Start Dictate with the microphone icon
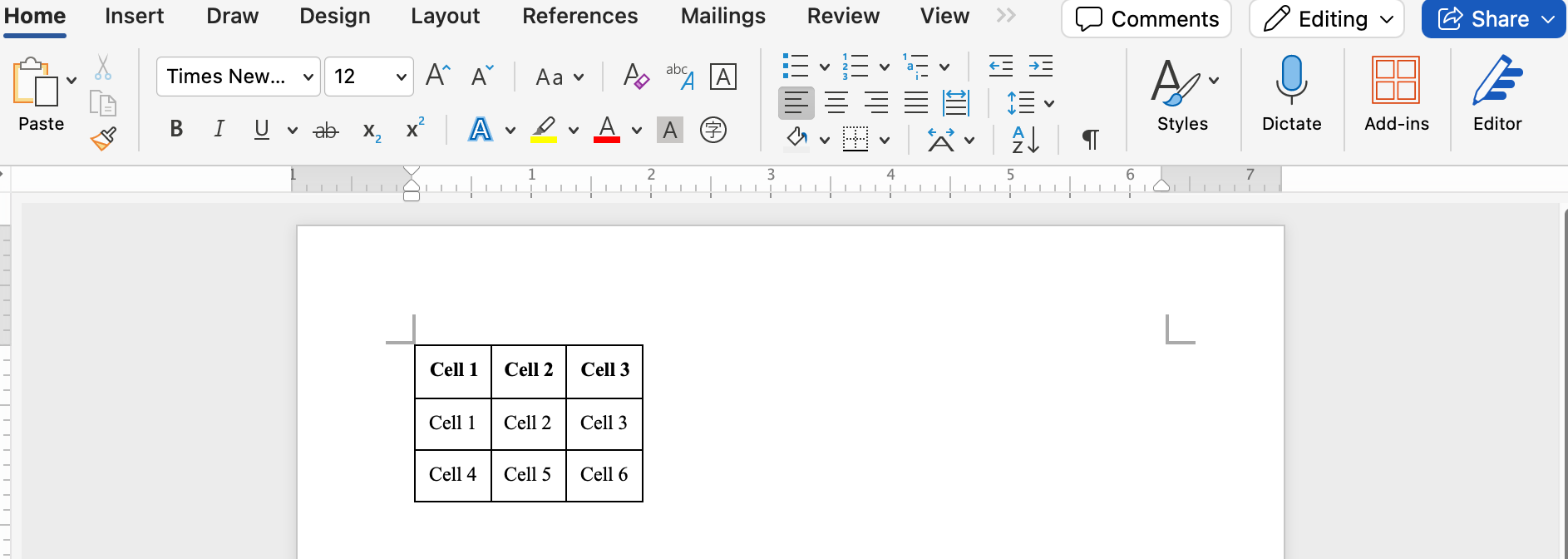Screen dimensions: 1568x559 1291,80
